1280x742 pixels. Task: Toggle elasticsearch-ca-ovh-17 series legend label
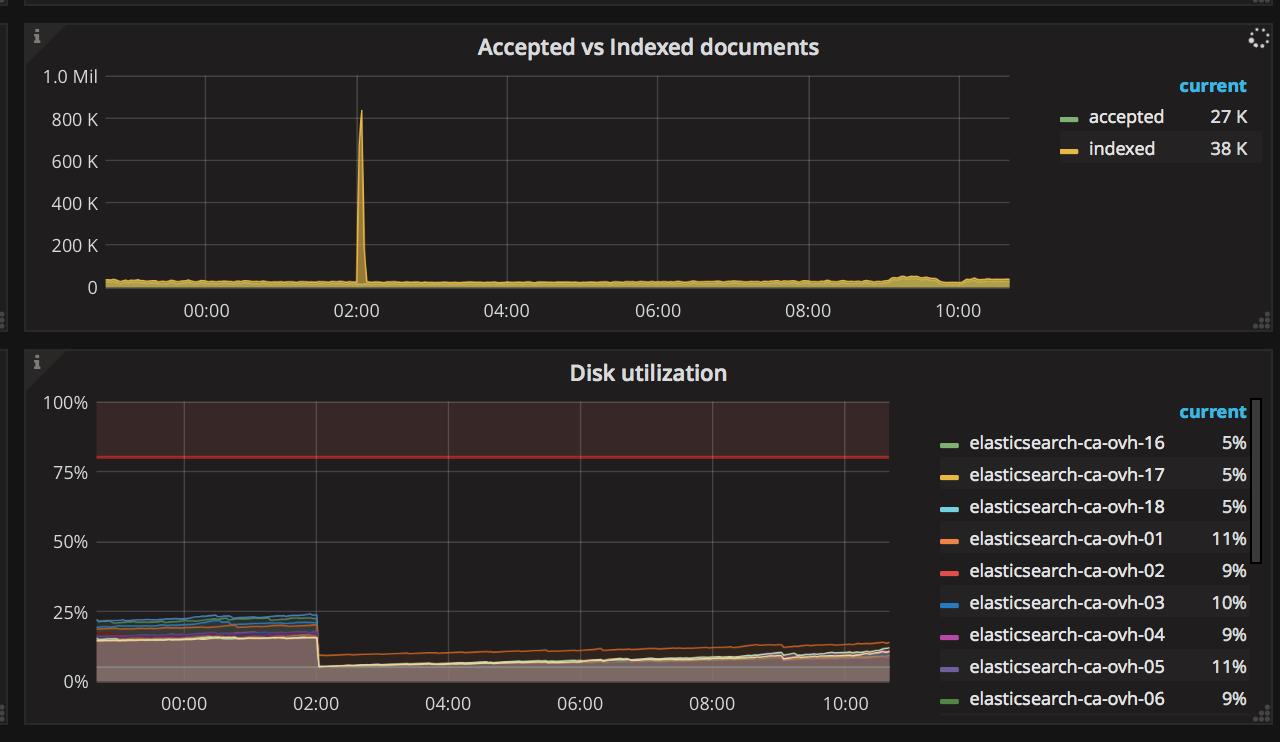click(x=1067, y=475)
